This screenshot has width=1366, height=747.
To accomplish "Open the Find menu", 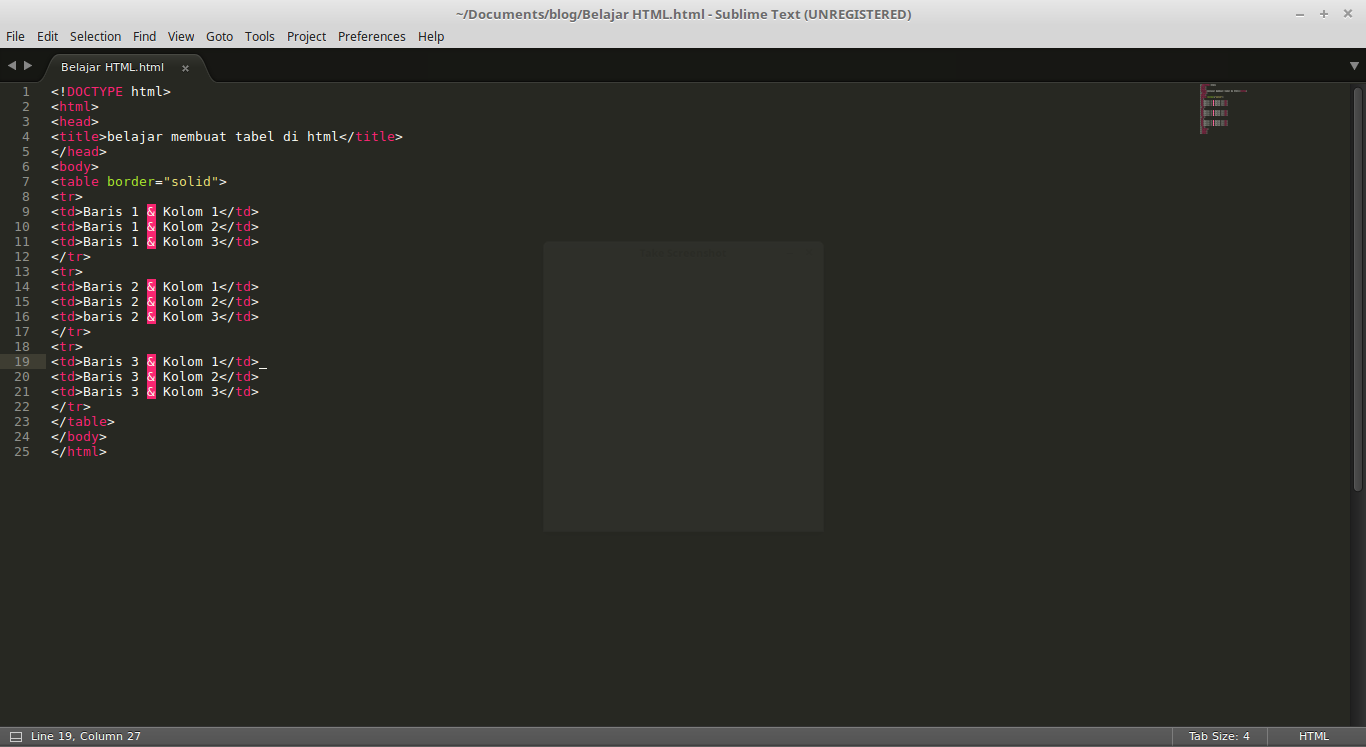I will click(145, 36).
